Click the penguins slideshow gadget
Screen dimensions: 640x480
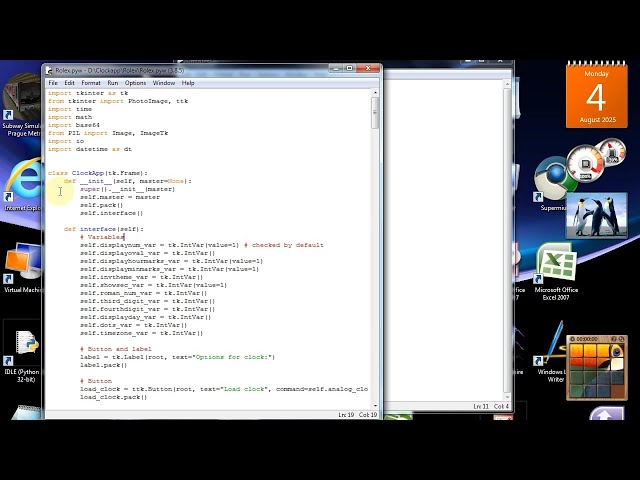click(x=596, y=215)
